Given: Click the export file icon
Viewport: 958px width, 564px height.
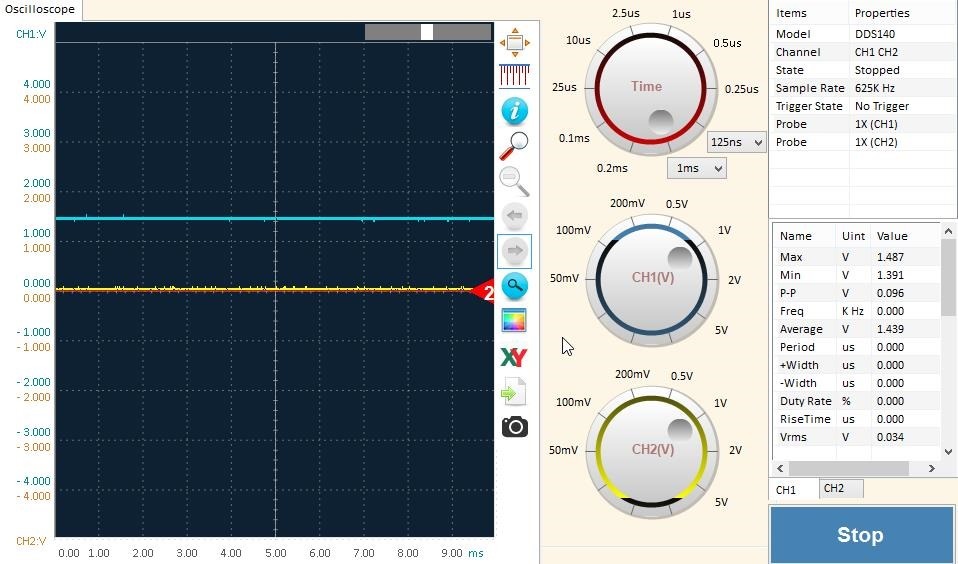Looking at the screenshot, I should (x=514, y=393).
